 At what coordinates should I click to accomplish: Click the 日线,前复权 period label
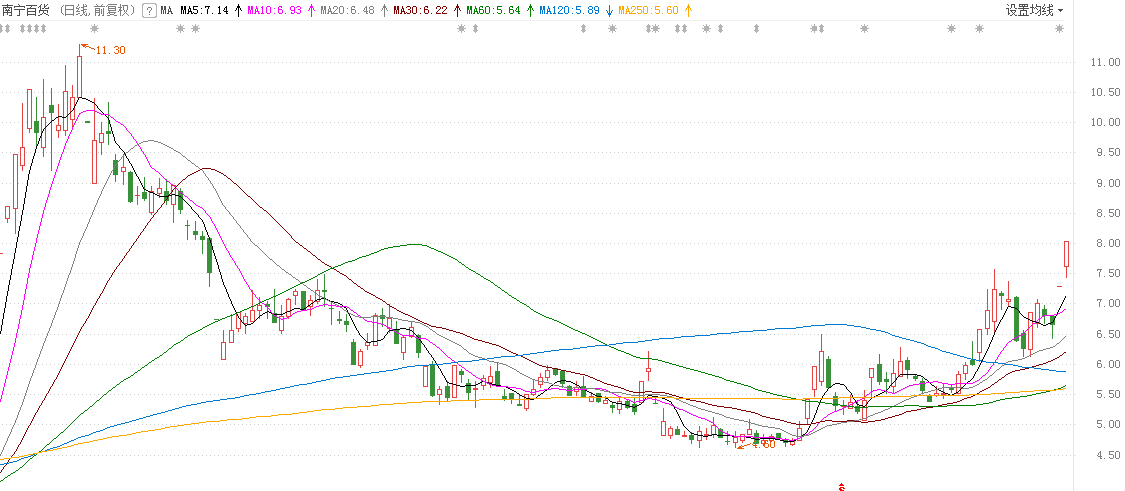[x=98, y=10]
